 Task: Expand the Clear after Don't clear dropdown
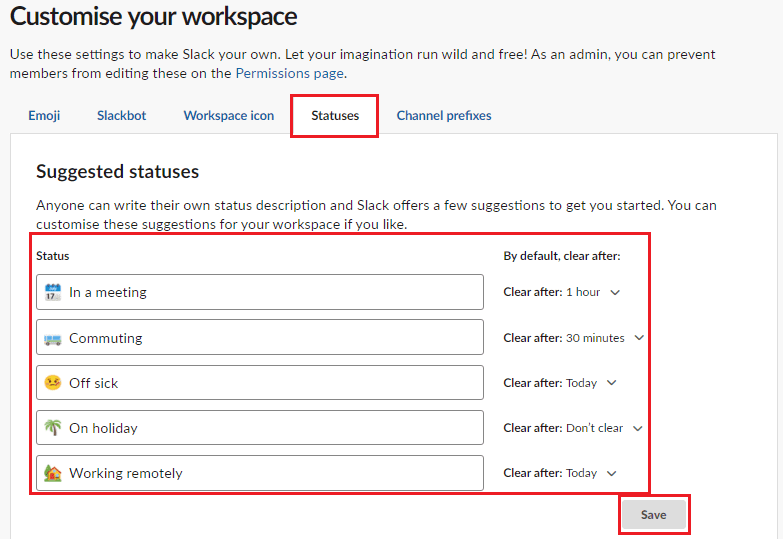573,428
